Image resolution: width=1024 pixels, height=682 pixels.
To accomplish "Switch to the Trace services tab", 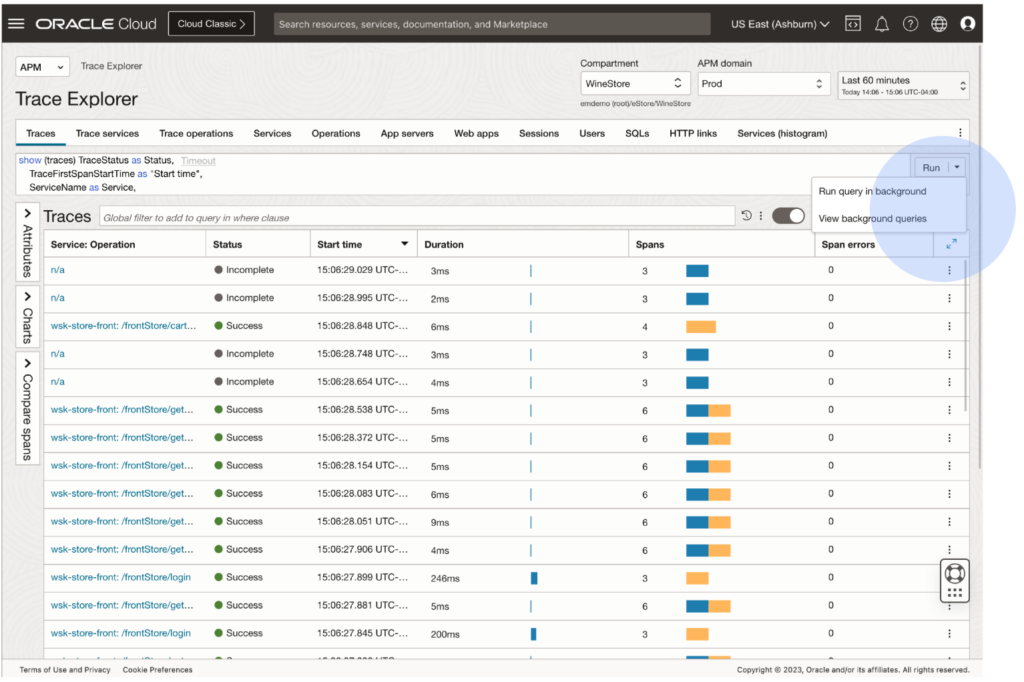I will tap(107, 133).
